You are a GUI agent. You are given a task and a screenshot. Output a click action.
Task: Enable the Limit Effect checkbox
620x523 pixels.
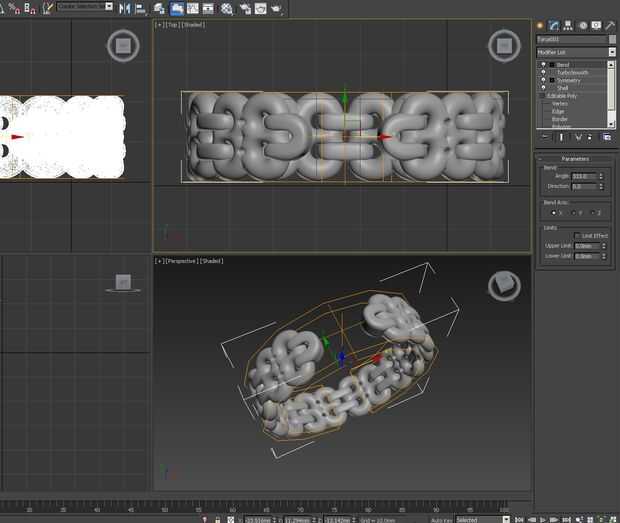coord(577,236)
